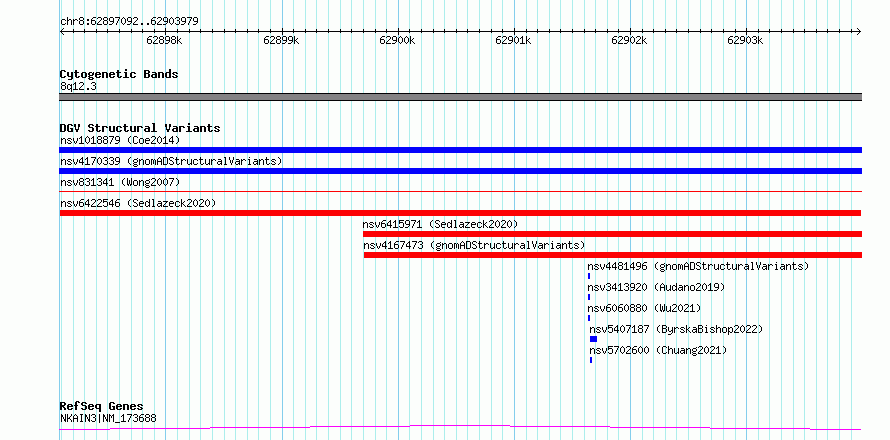Click the 62898k ruler tick label
Image resolution: width=890 pixels, height=440 pixels.
click(x=164, y=40)
